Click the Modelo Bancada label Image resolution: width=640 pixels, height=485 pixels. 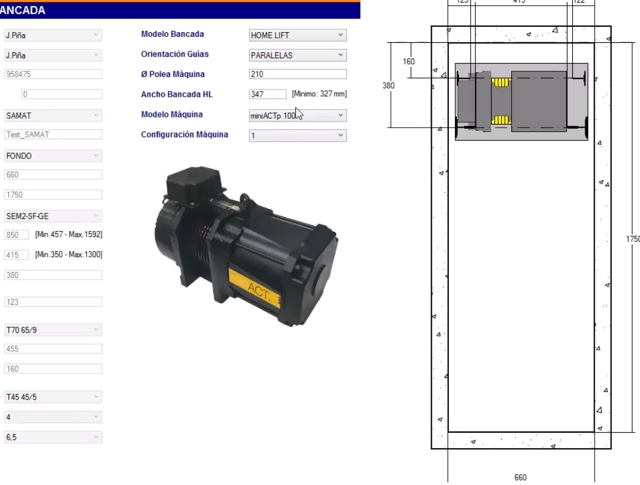click(x=172, y=34)
